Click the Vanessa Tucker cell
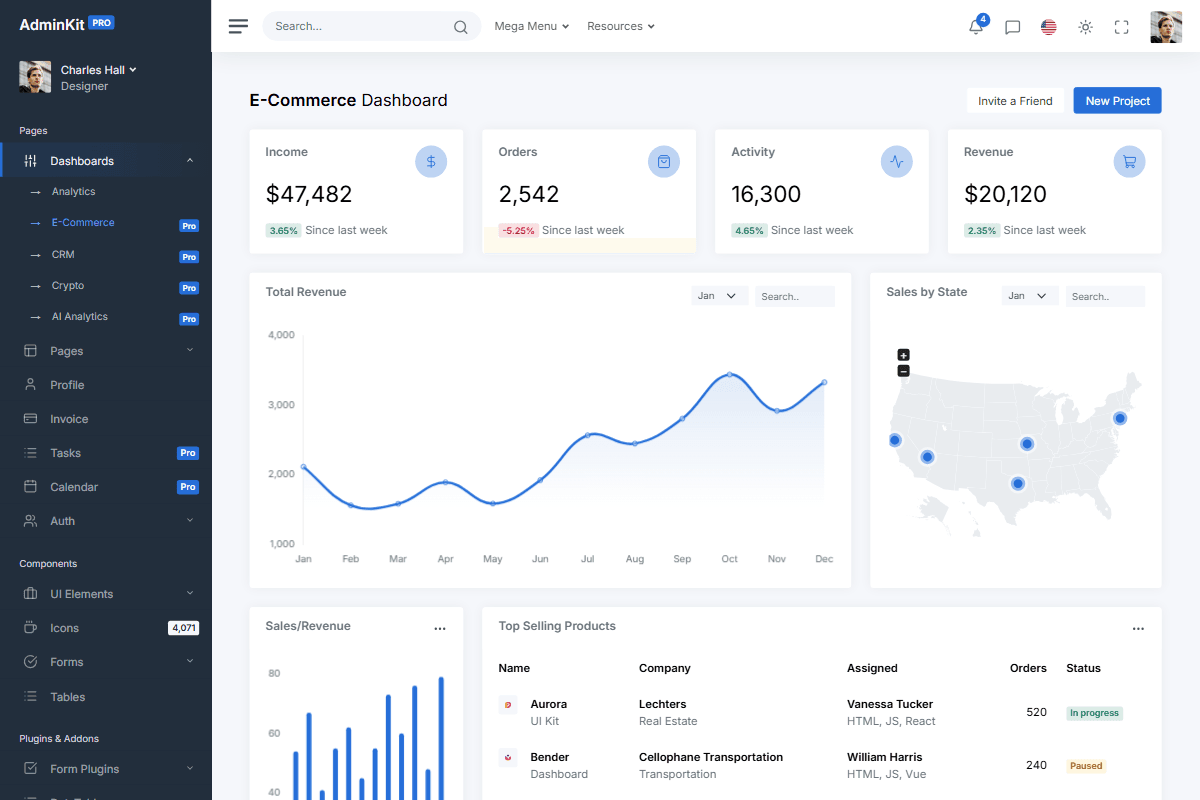Image resolution: width=1200 pixels, height=800 pixels. pos(890,704)
